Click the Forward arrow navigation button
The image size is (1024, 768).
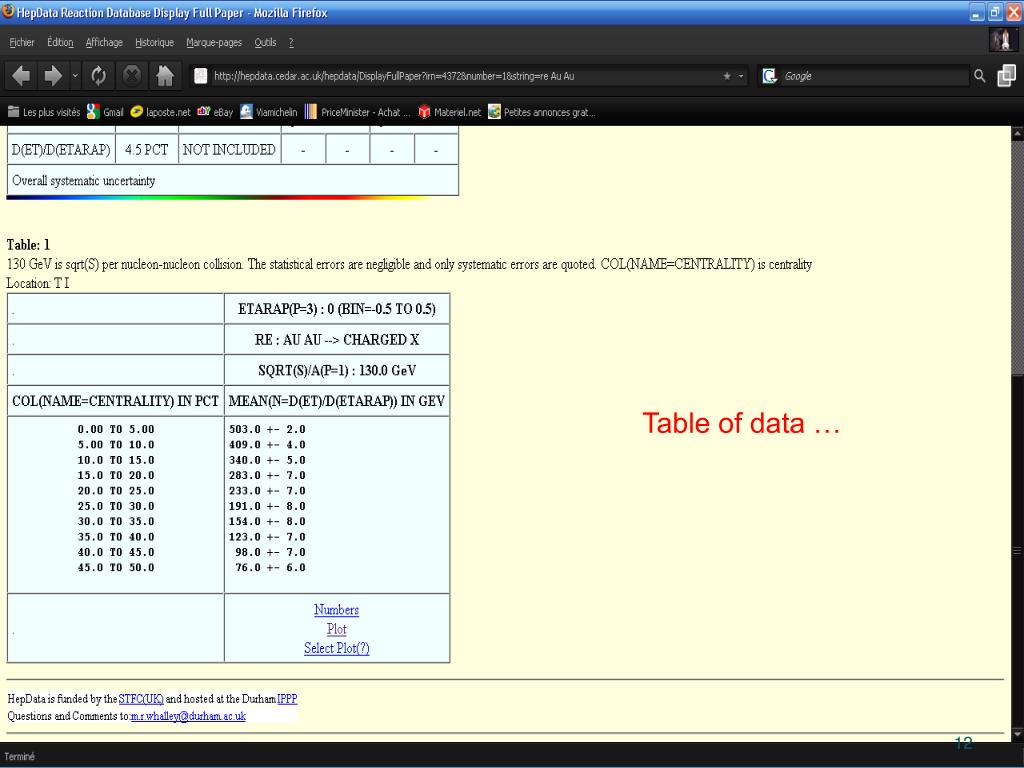(x=53, y=76)
